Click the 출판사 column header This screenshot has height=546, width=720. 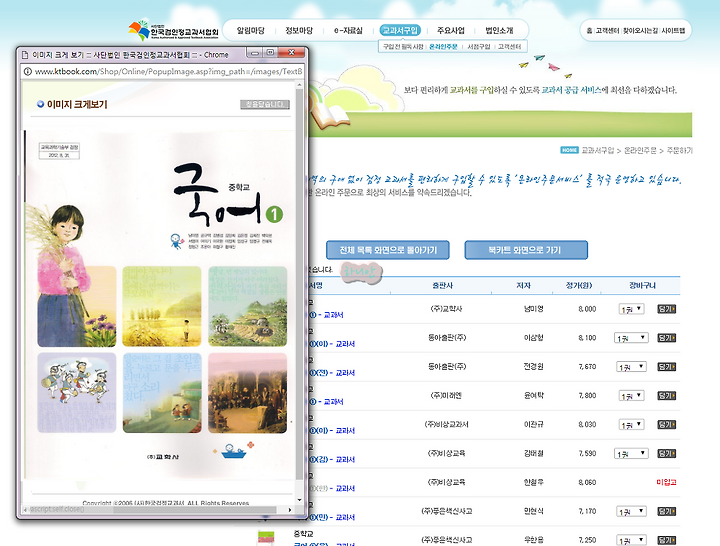click(443, 286)
